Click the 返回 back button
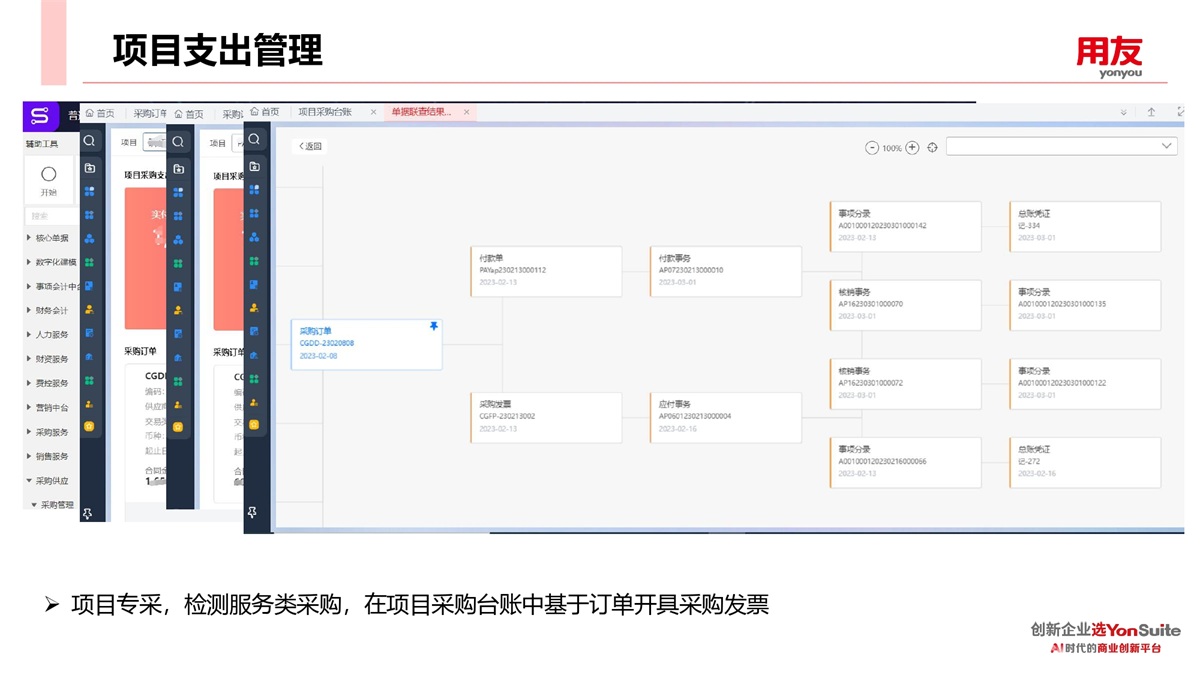This screenshot has width=1200, height=675. coord(310,146)
